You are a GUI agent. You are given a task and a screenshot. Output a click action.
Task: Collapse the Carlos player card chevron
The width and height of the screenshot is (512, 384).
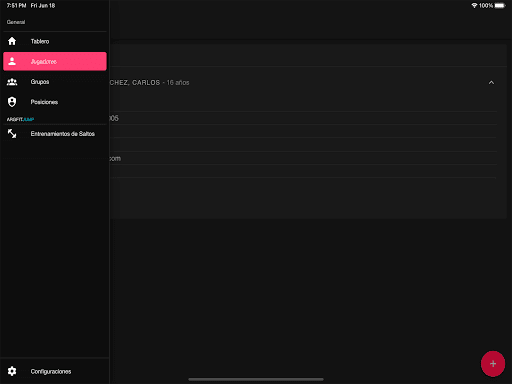click(491, 82)
